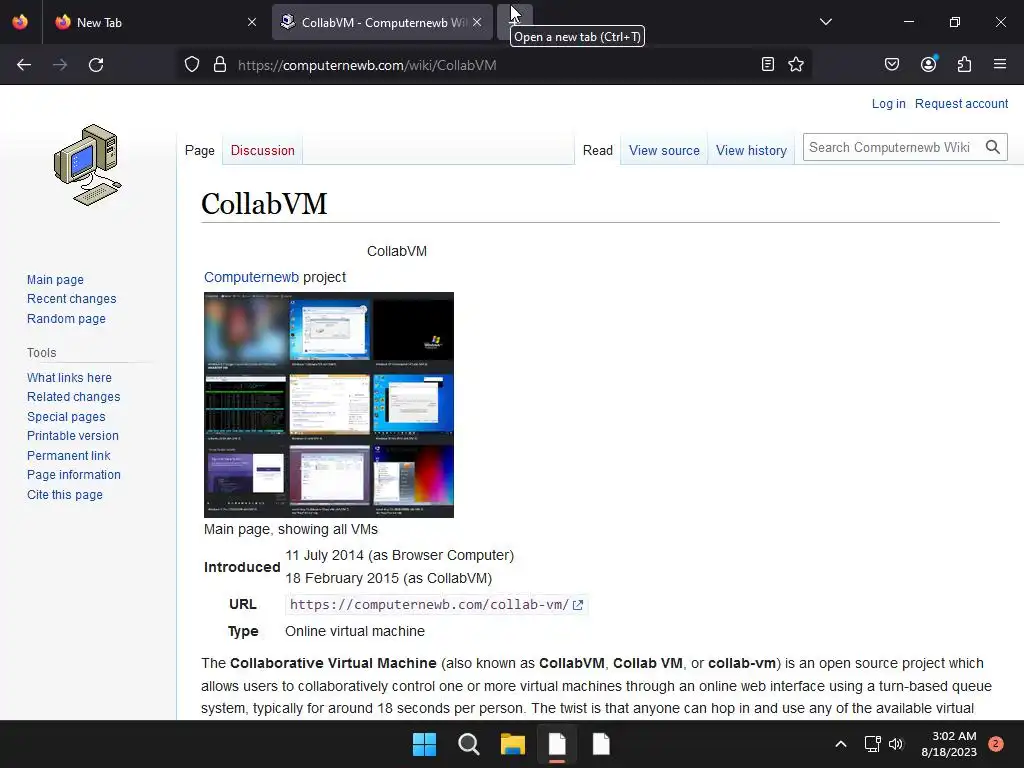
Task: Click the active Firefox taskbar document icon
Action: (557, 744)
